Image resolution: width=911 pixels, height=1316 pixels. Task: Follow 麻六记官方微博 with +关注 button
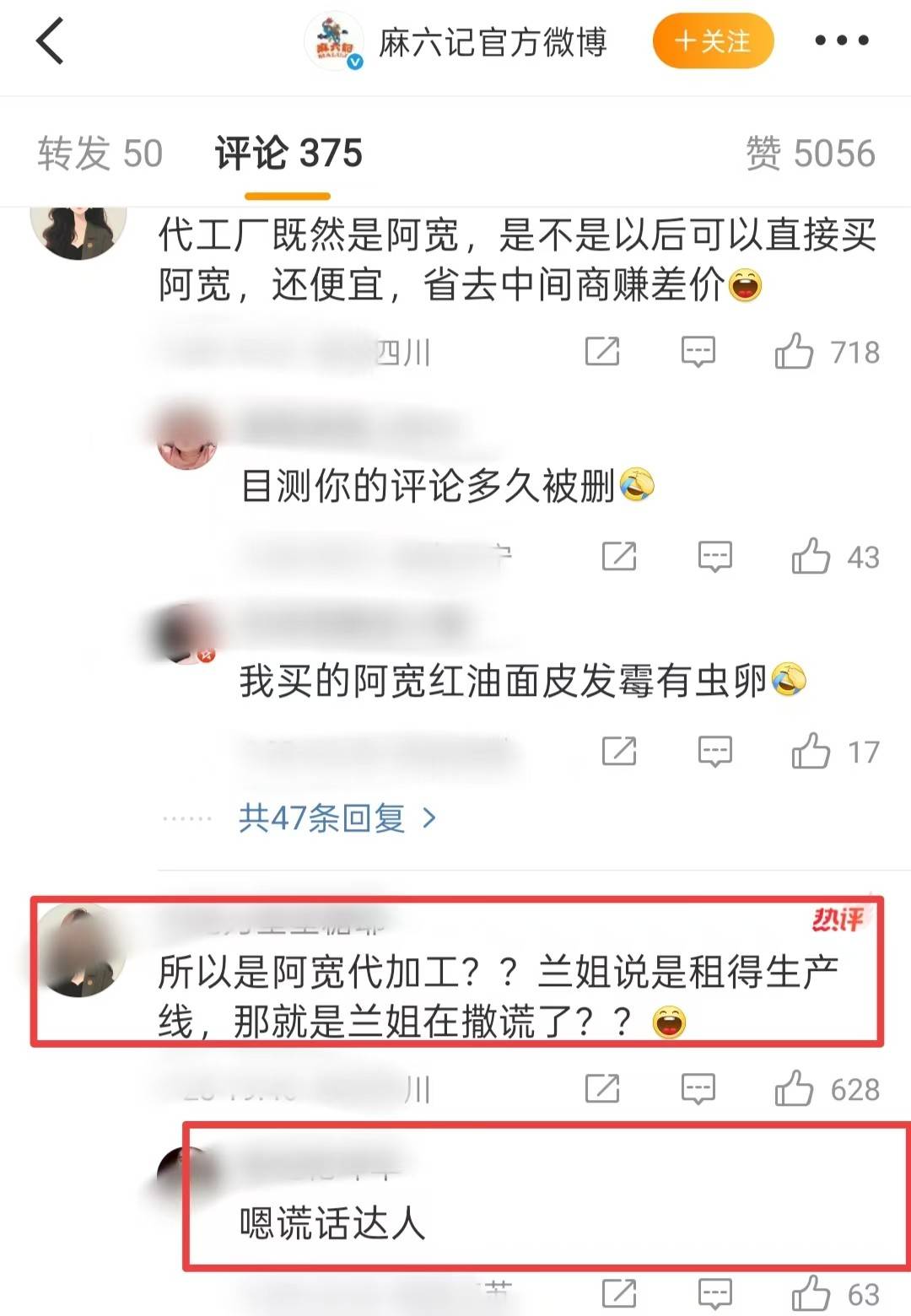(714, 40)
